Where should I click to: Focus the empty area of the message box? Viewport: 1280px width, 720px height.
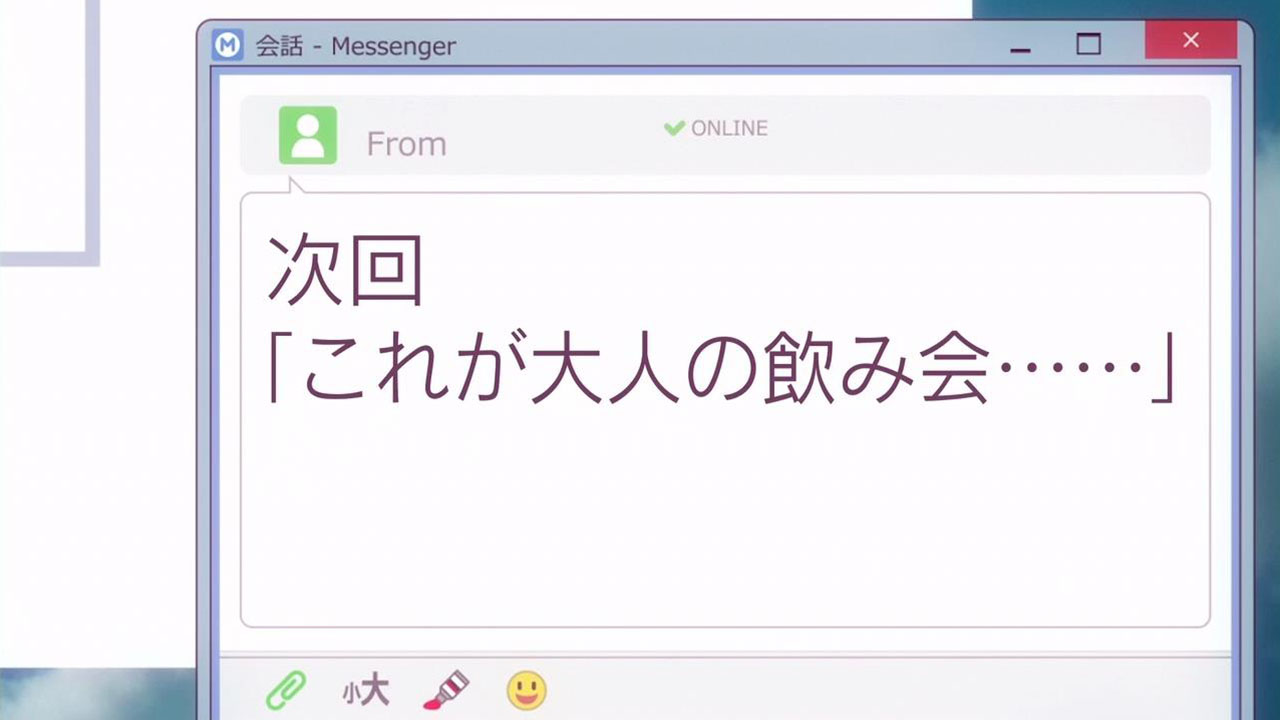[725, 520]
